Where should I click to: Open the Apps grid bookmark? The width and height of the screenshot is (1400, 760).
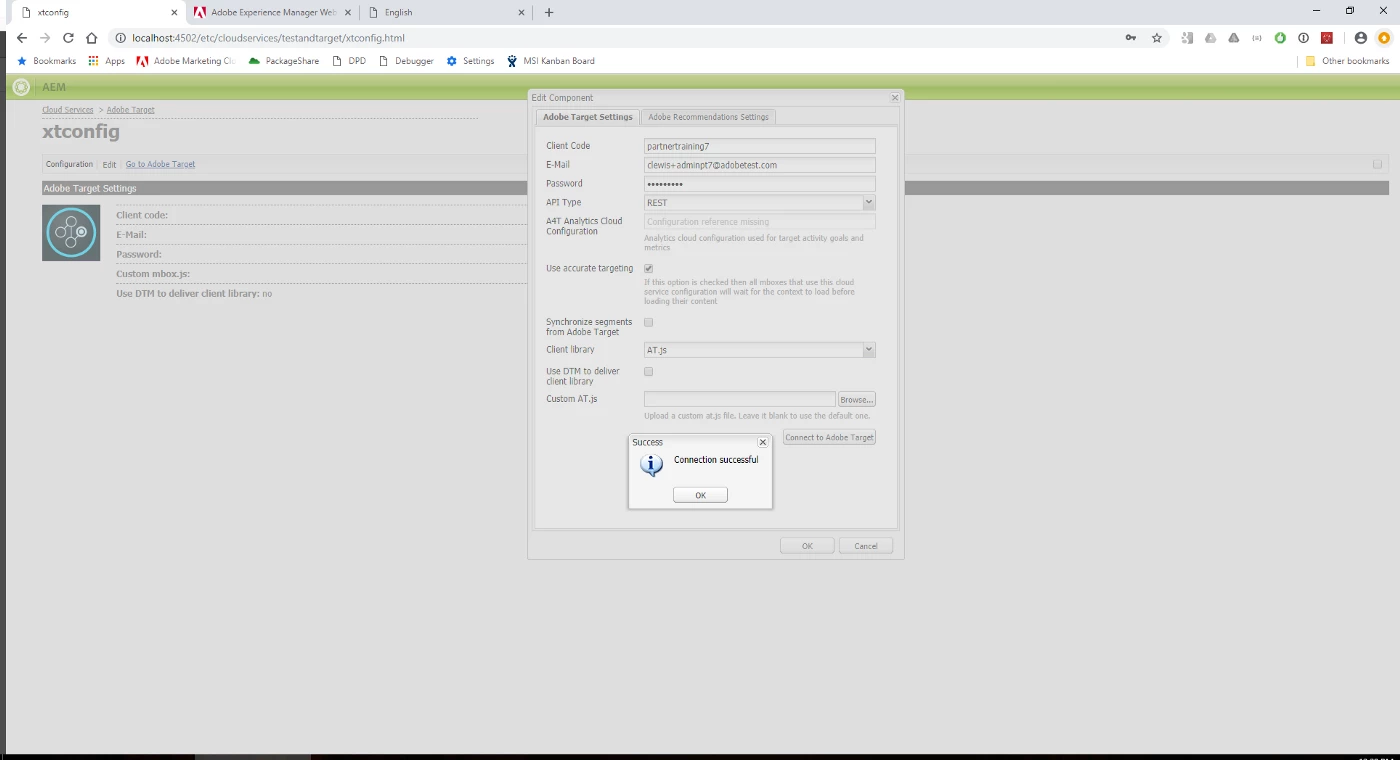tap(107, 61)
